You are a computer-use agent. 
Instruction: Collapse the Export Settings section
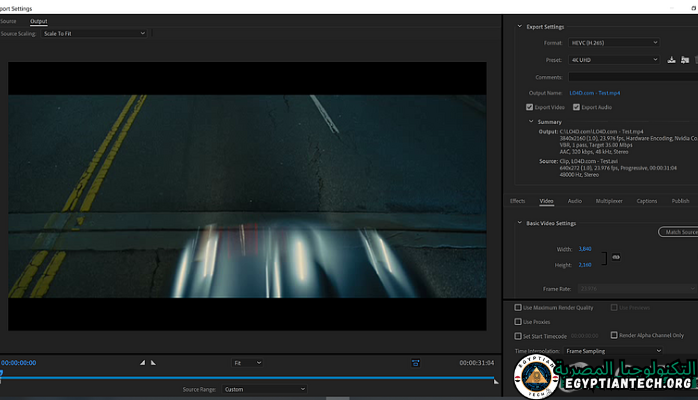[519, 26]
